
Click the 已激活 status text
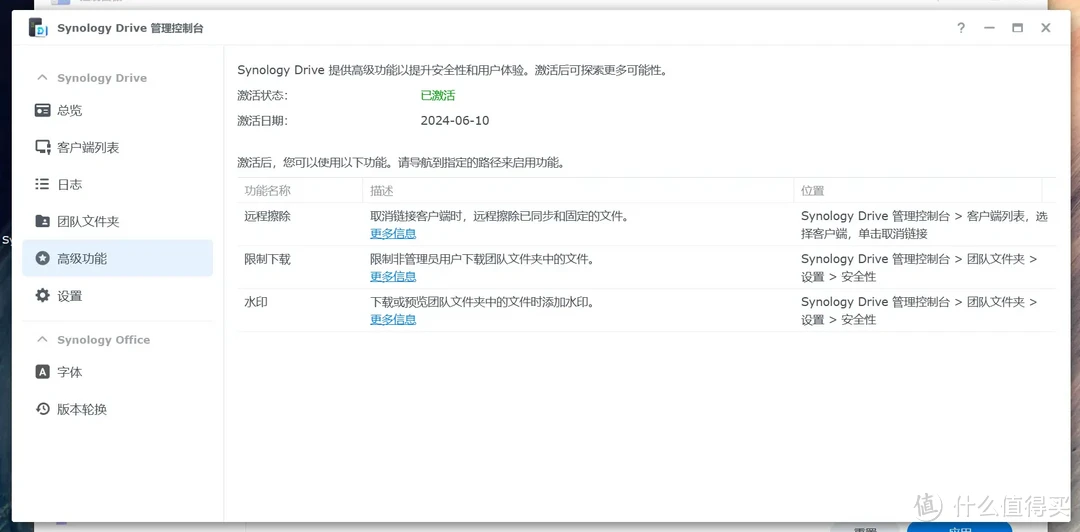click(438, 96)
